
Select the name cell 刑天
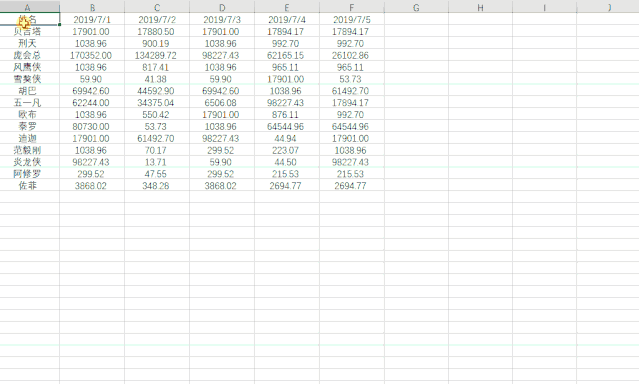tap(30, 43)
